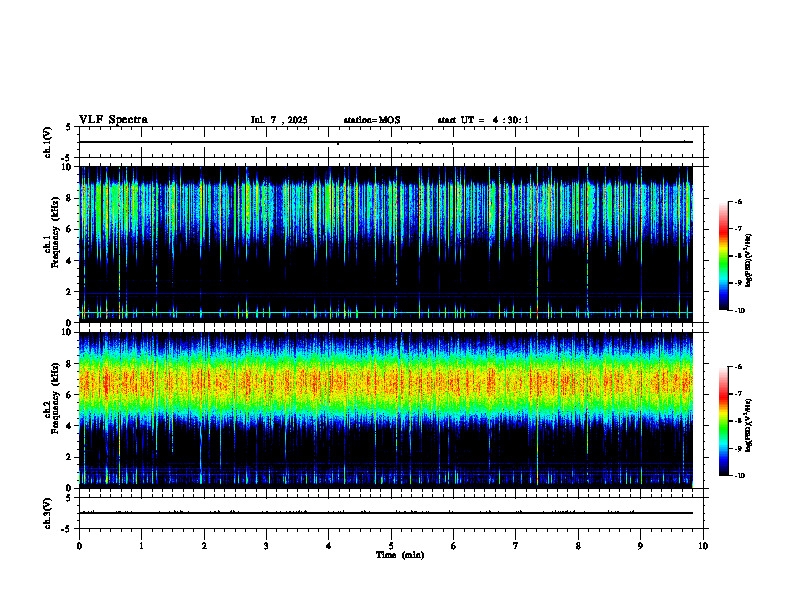The height and width of the screenshot is (612, 792).
Task: Click the ch.2 spectrogram color scale bar
Action: 723,421
